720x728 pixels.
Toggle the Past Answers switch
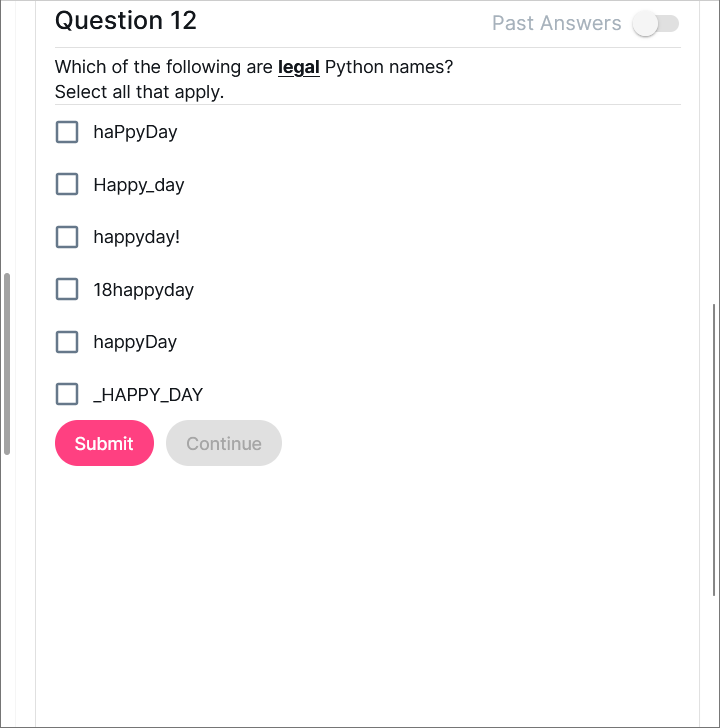[656, 23]
